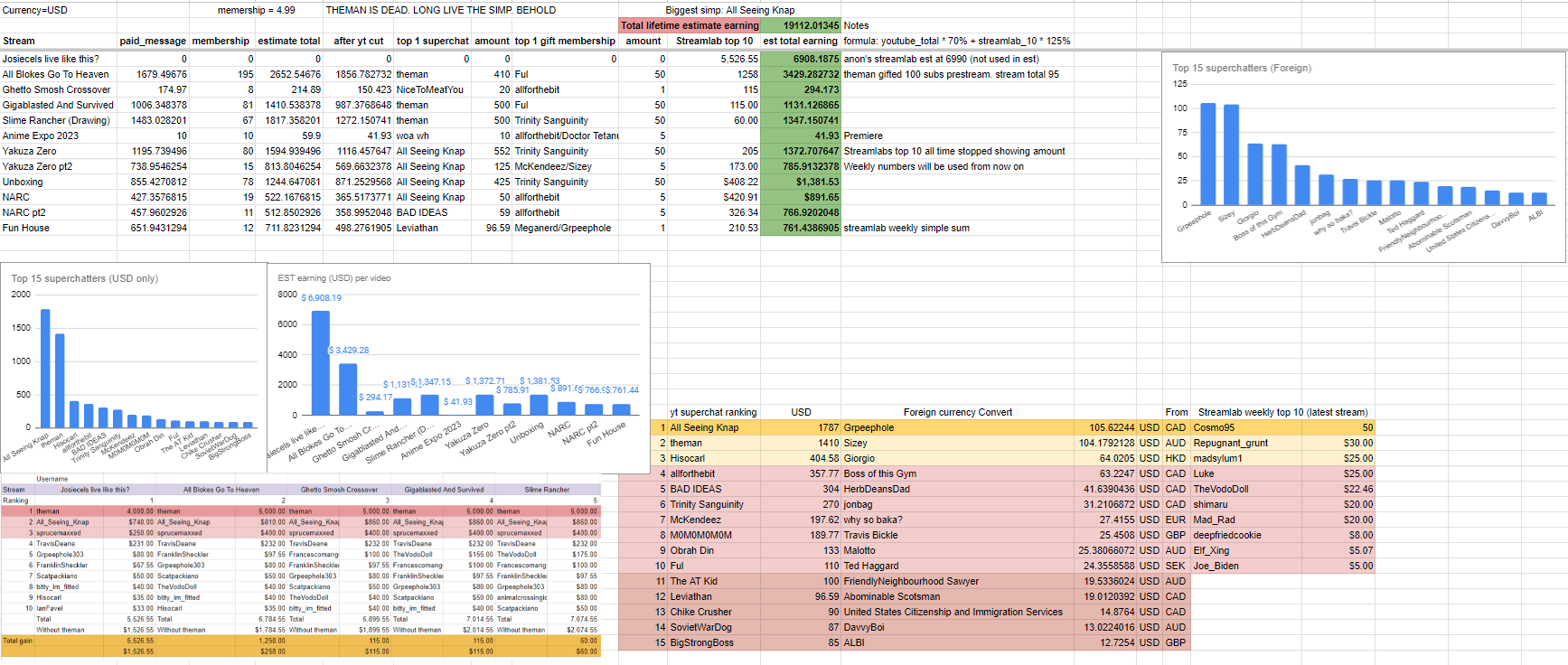Select 'FriendlyNeighbourhood Sawyer' cell
This screenshot has height=665, width=1568.
[911, 581]
